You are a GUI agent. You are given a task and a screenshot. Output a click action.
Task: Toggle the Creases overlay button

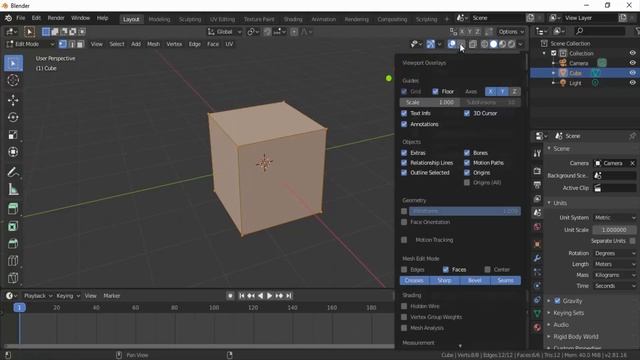414,280
